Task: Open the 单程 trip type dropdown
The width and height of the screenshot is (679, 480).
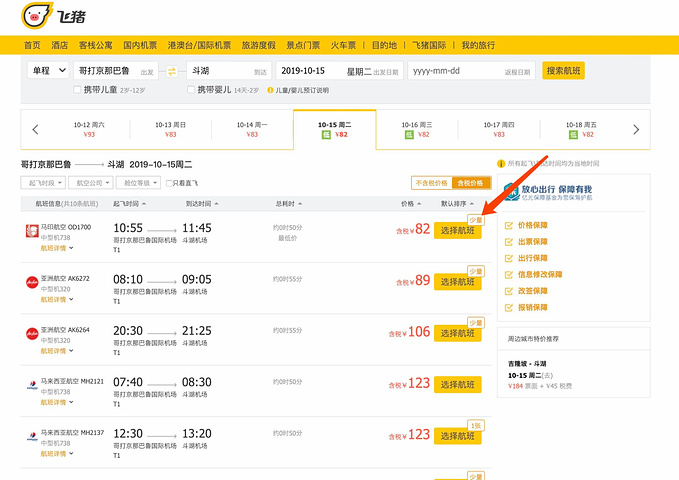Action: [x=48, y=71]
